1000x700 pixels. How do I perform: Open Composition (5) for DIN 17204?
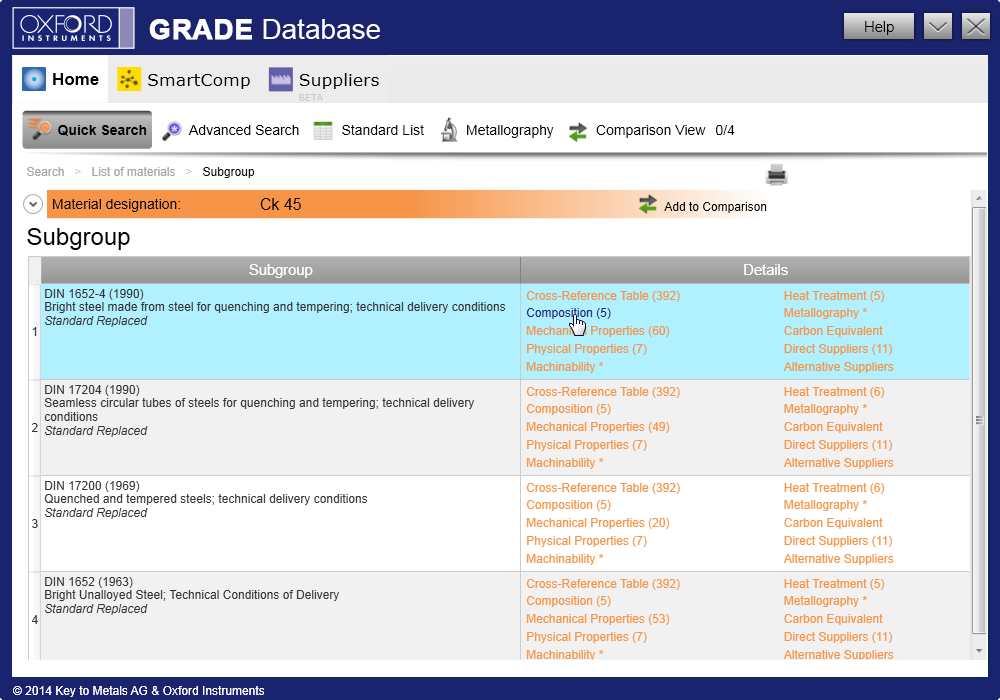coord(568,409)
